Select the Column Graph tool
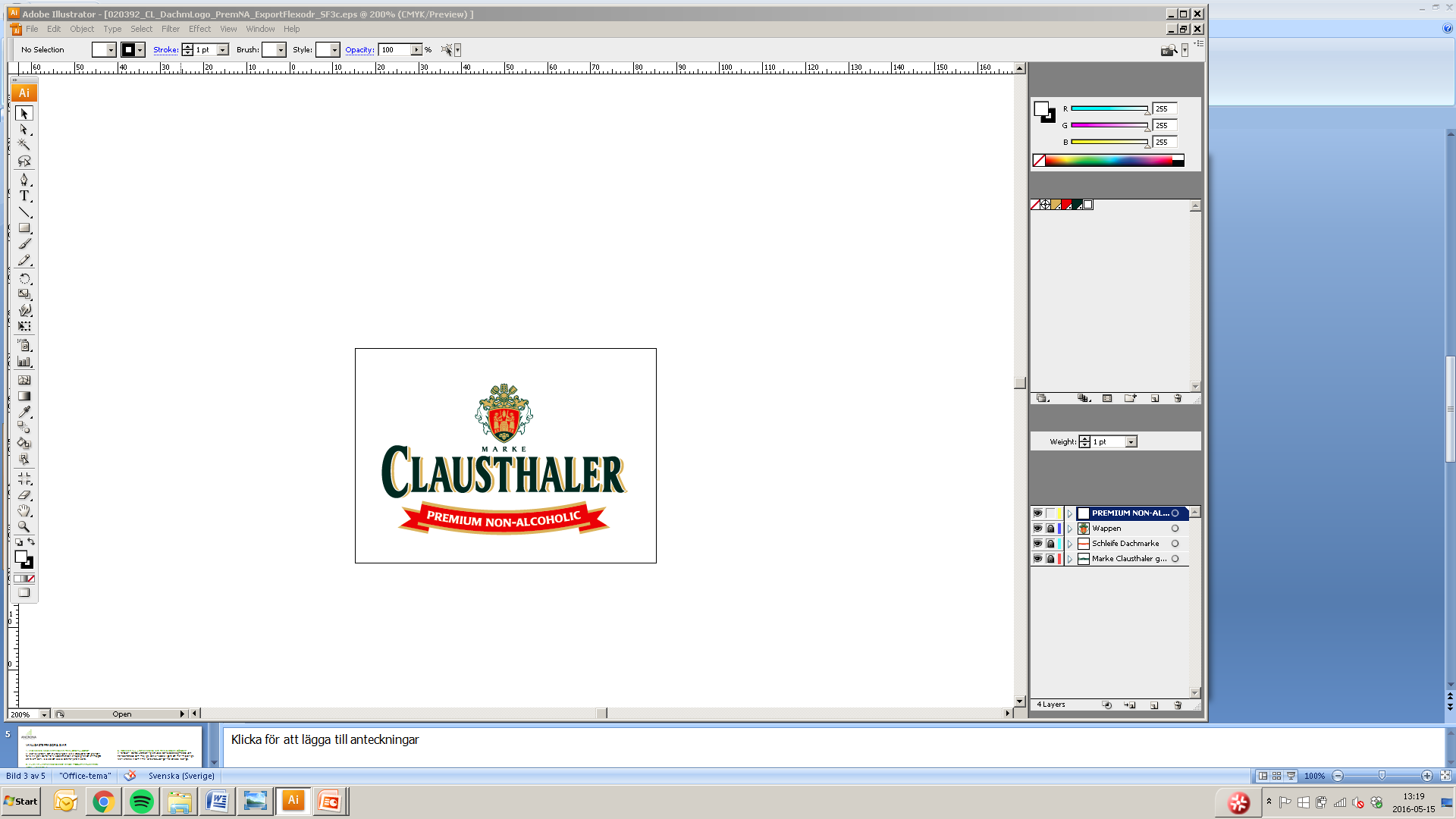Viewport: 1456px width, 819px height. [24, 362]
